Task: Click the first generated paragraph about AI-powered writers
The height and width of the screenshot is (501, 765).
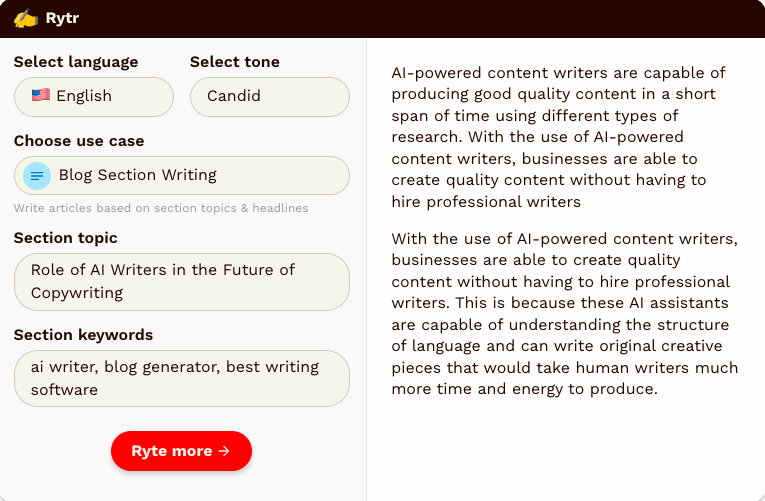Action: point(559,137)
